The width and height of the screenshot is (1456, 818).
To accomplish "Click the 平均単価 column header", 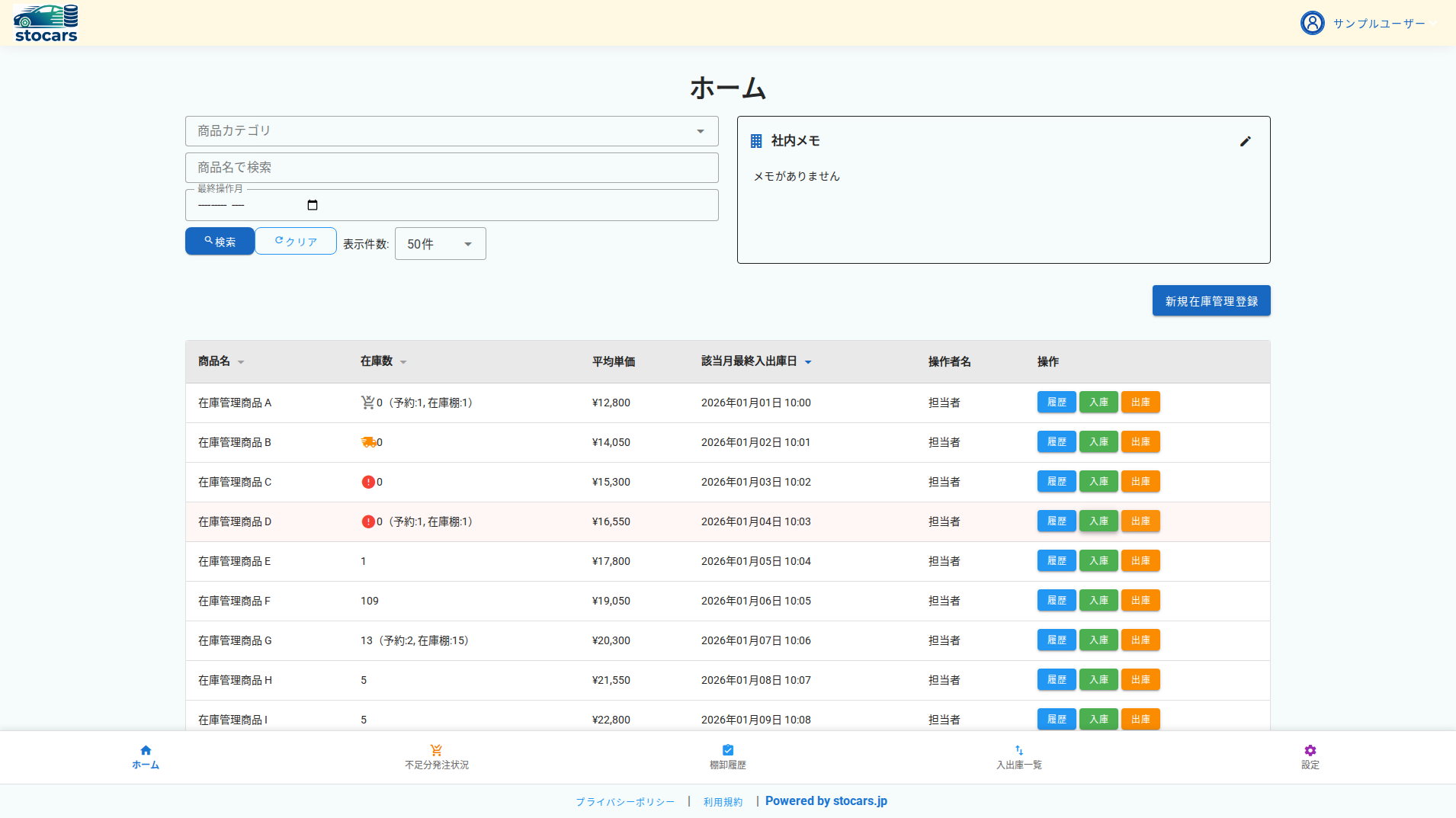I will click(x=614, y=362).
